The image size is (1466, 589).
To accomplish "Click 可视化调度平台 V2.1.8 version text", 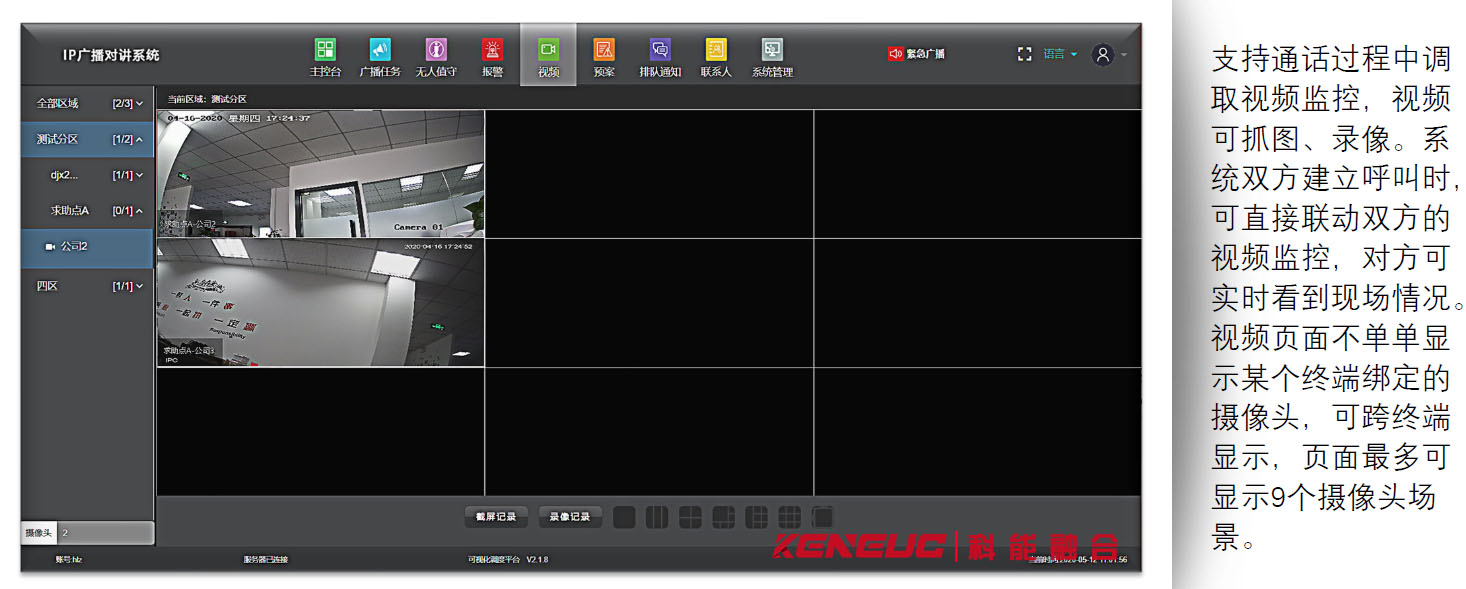I will tap(508, 559).
